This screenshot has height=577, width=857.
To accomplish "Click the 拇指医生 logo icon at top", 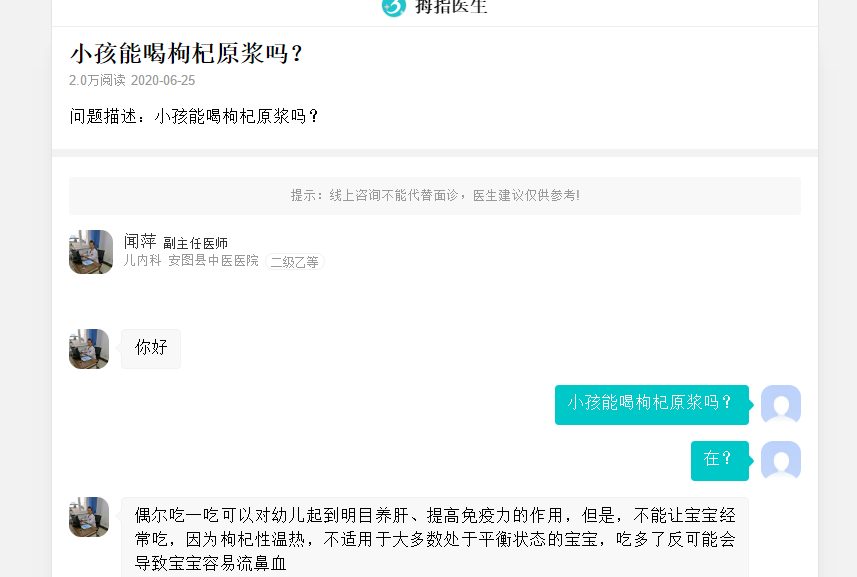I will [x=394, y=7].
